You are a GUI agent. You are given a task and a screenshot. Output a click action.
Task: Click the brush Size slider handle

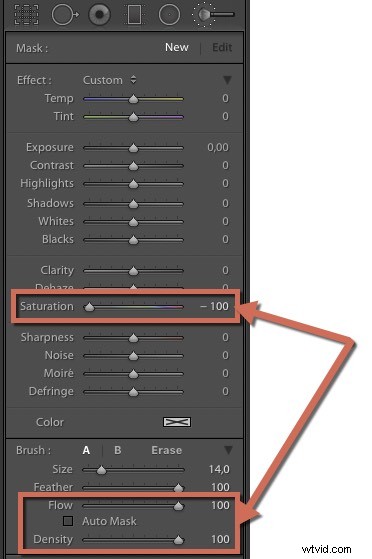pos(101,470)
